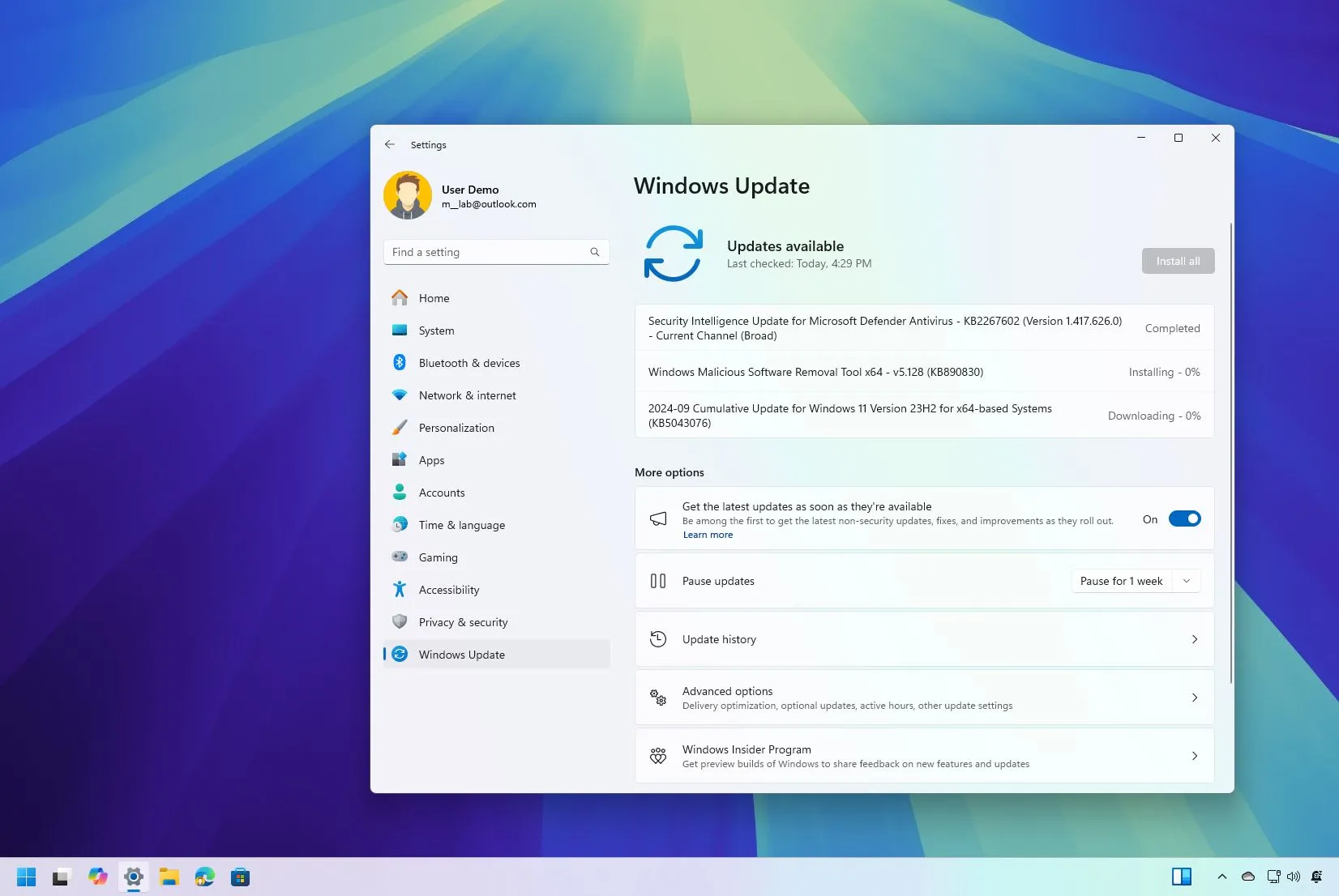Click the Install all button

coord(1177,261)
